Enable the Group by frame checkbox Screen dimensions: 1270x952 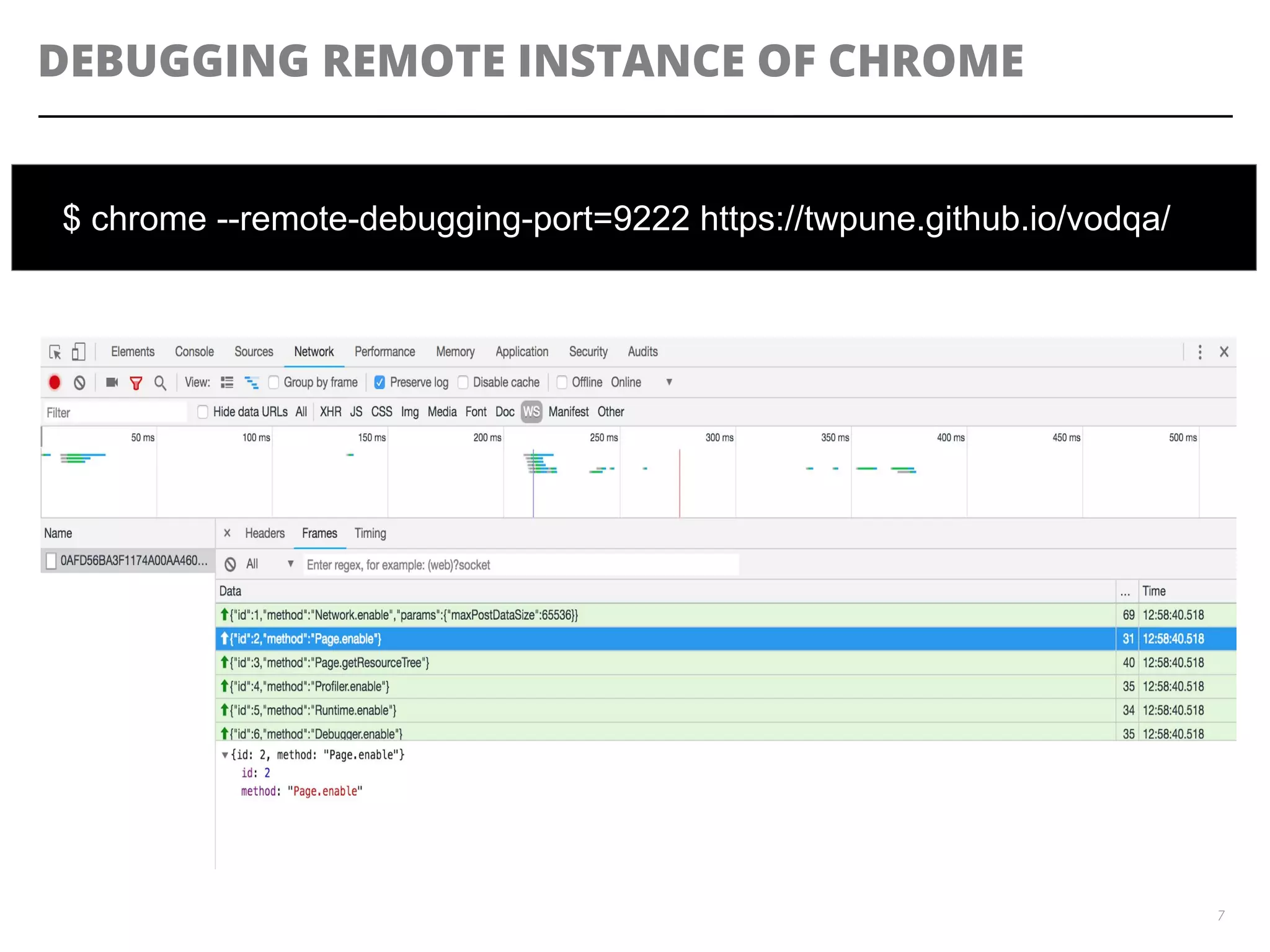(x=273, y=382)
